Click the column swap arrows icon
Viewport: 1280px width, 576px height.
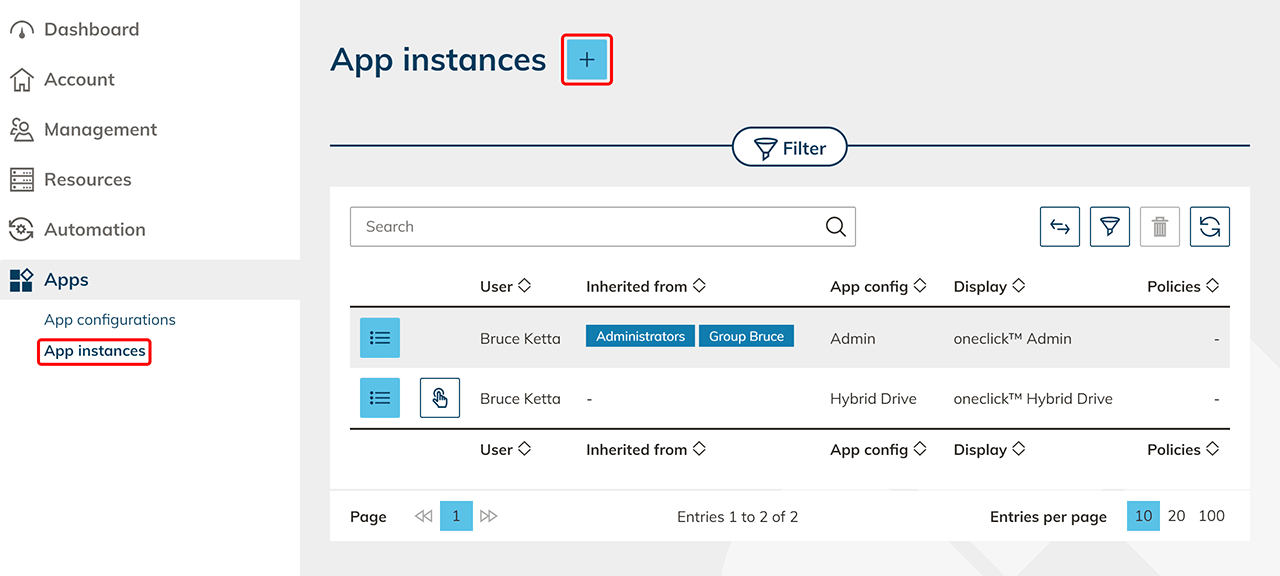[x=1059, y=227]
